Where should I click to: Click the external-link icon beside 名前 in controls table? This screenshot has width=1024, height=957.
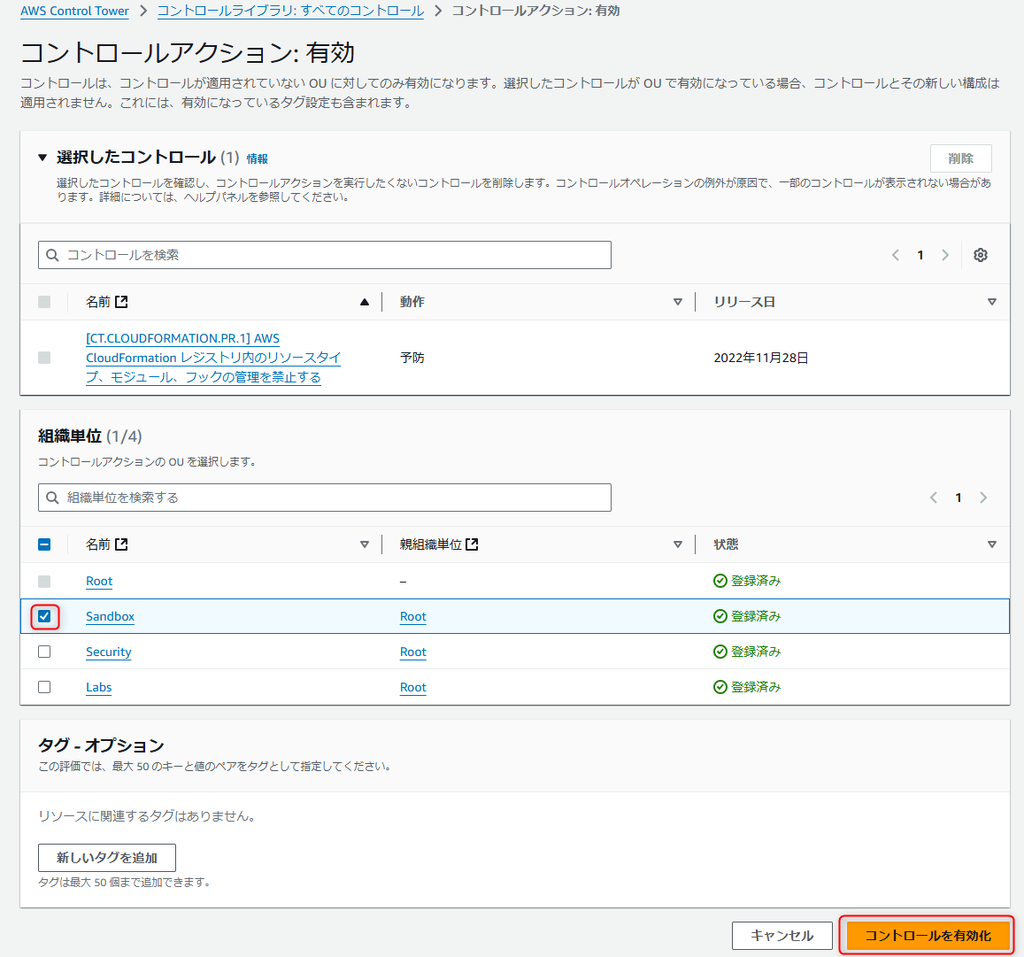(x=121, y=302)
